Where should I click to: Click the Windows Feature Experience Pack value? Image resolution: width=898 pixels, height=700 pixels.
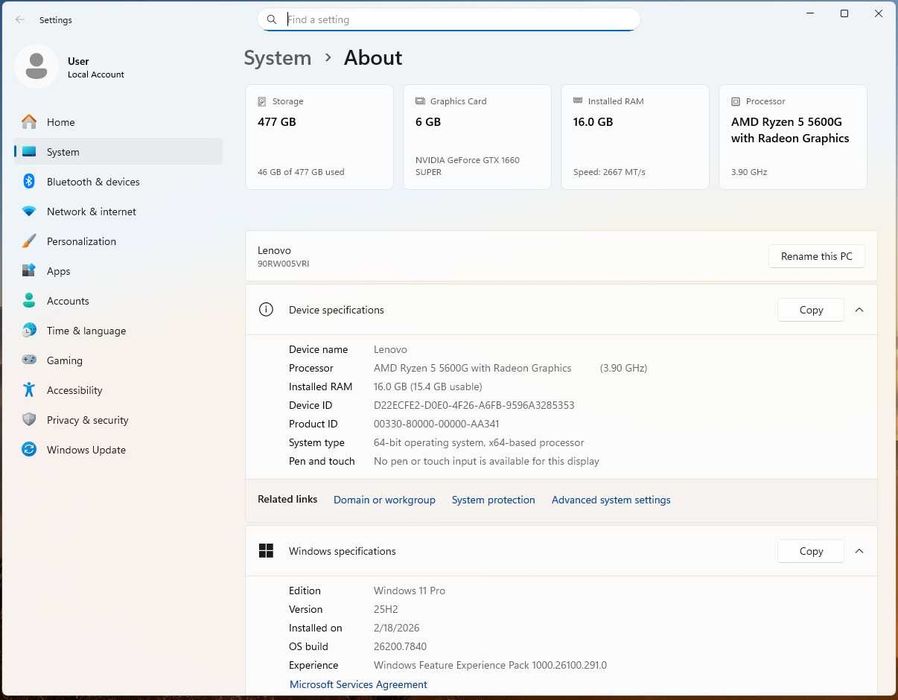[x=490, y=665]
